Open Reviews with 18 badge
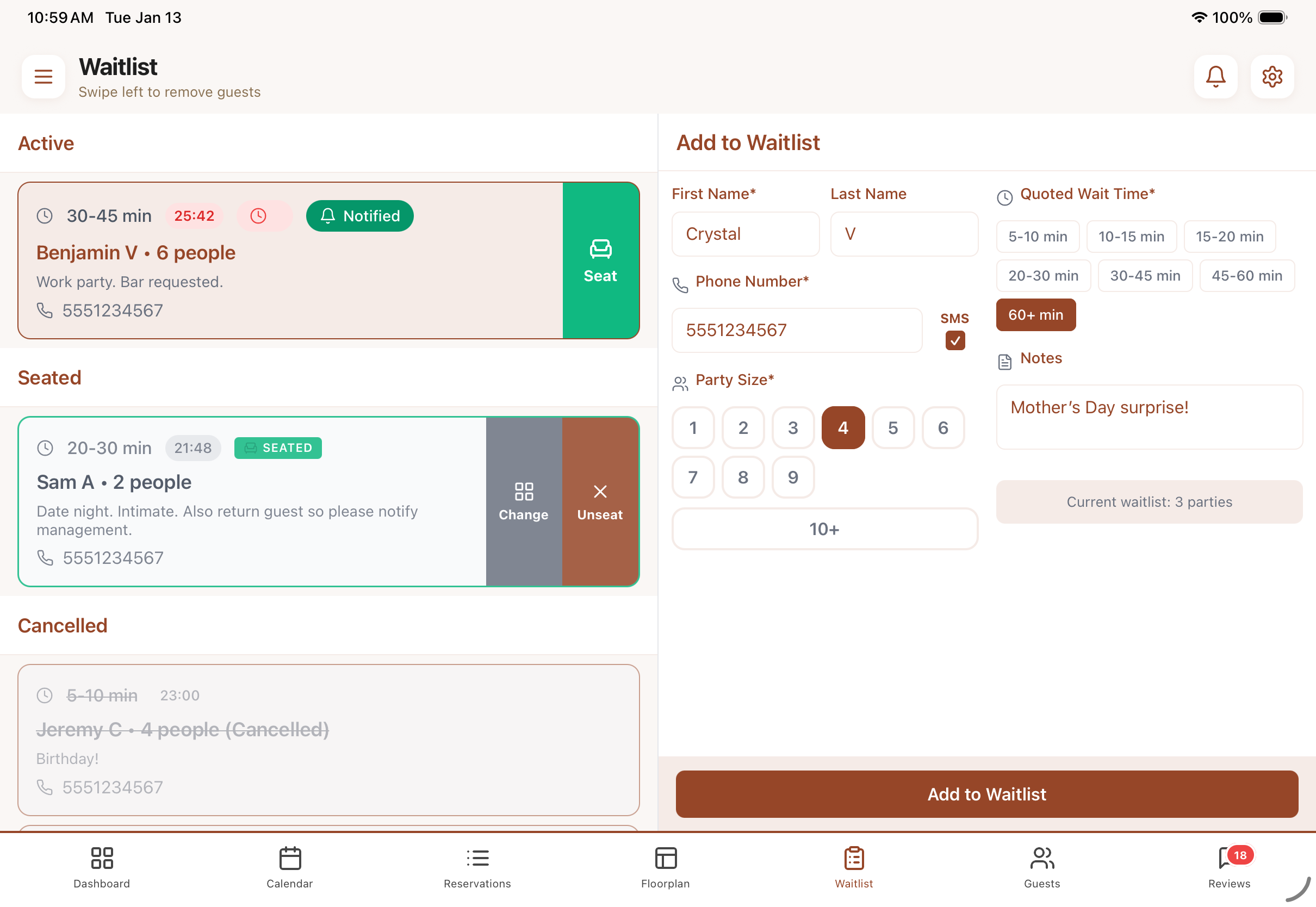1316x907 pixels. coord(1228,867)
